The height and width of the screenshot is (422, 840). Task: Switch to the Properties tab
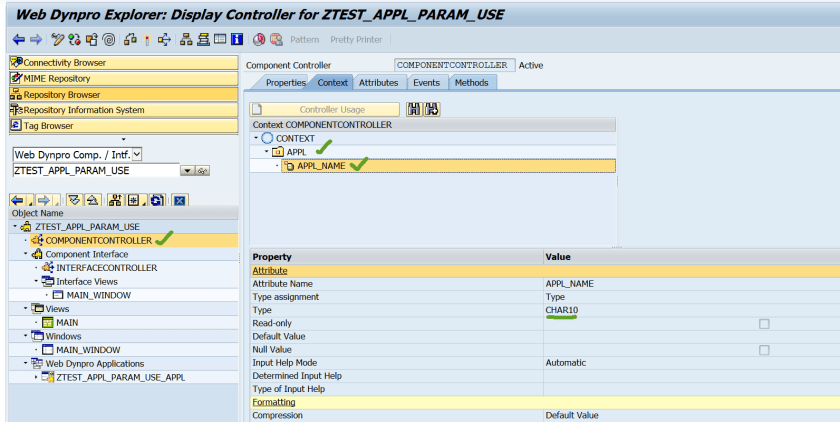click(x=286, y=82)
